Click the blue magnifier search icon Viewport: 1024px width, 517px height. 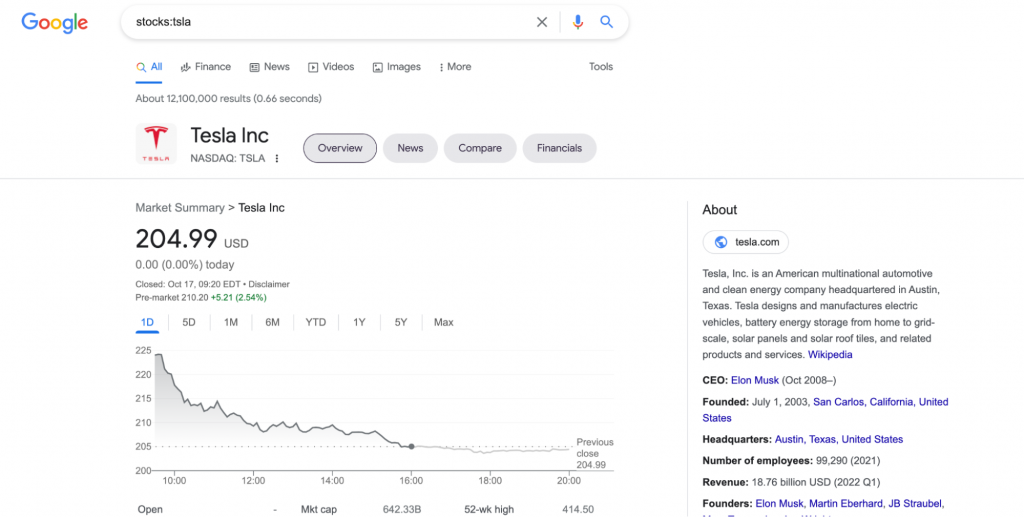point(607,22)
